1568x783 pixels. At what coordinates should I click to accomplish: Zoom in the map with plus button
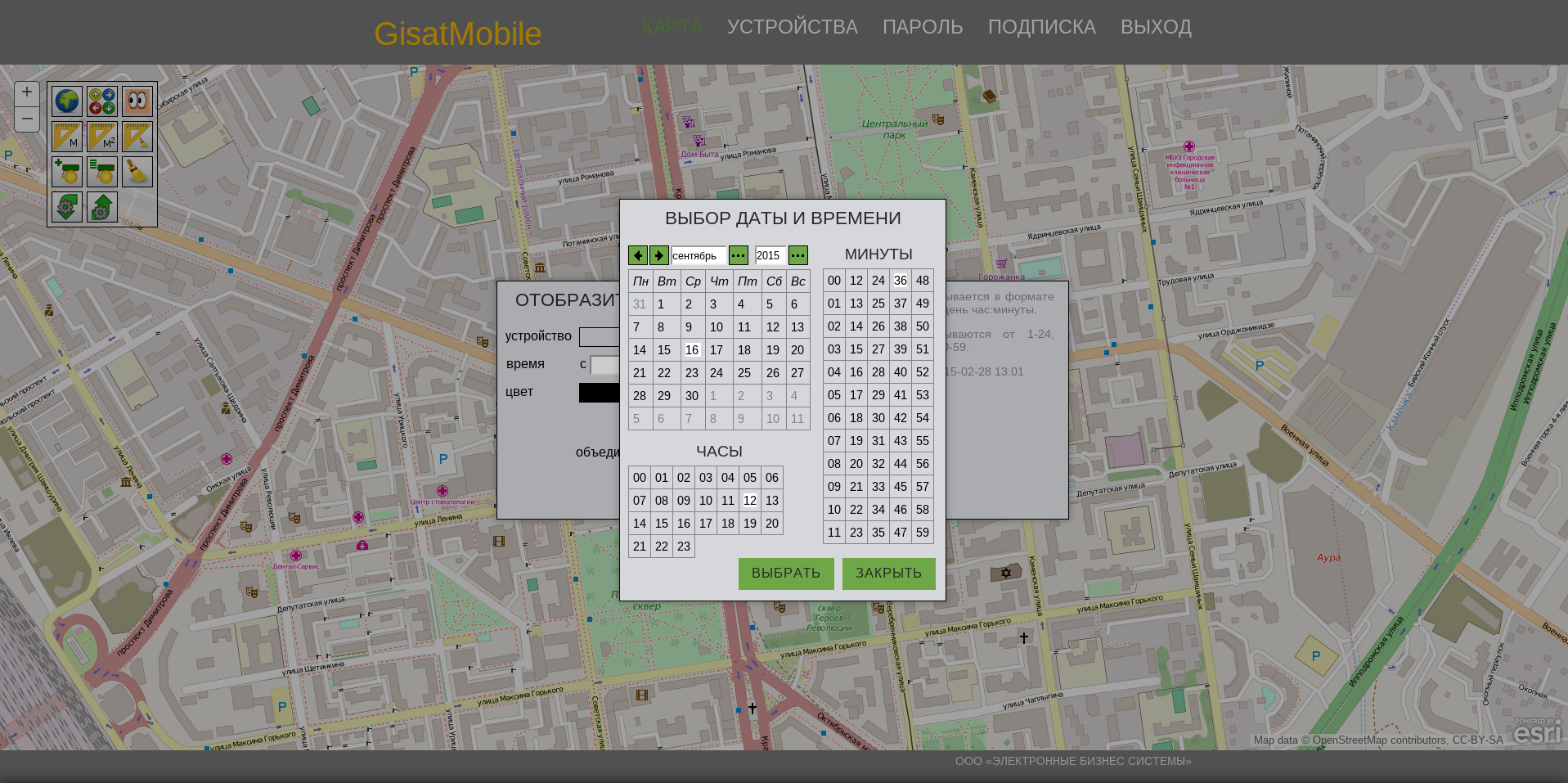[27, 92]
